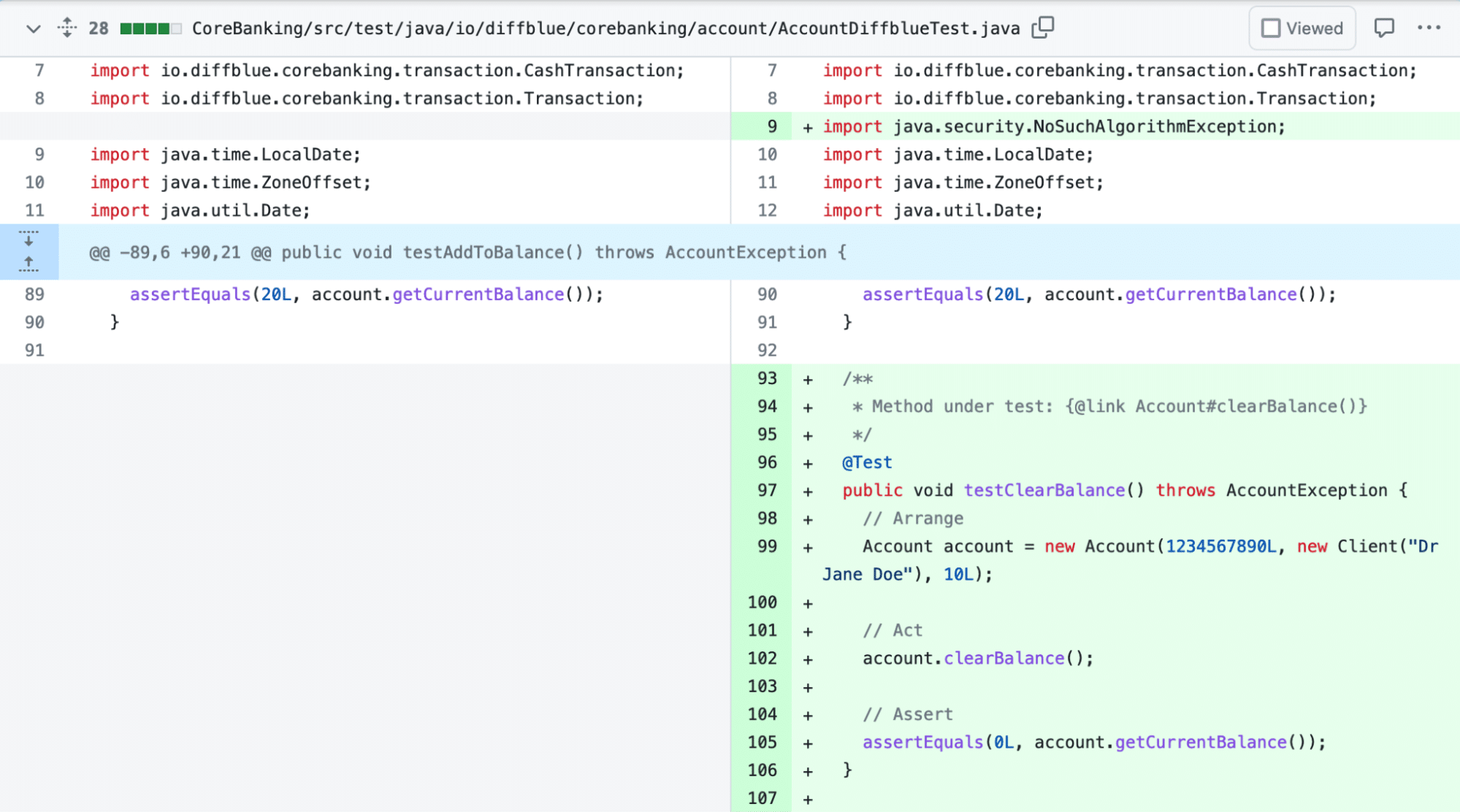Click the diffstat colored blocks indicator
The image size is (1460, 812).
[150, 28]
